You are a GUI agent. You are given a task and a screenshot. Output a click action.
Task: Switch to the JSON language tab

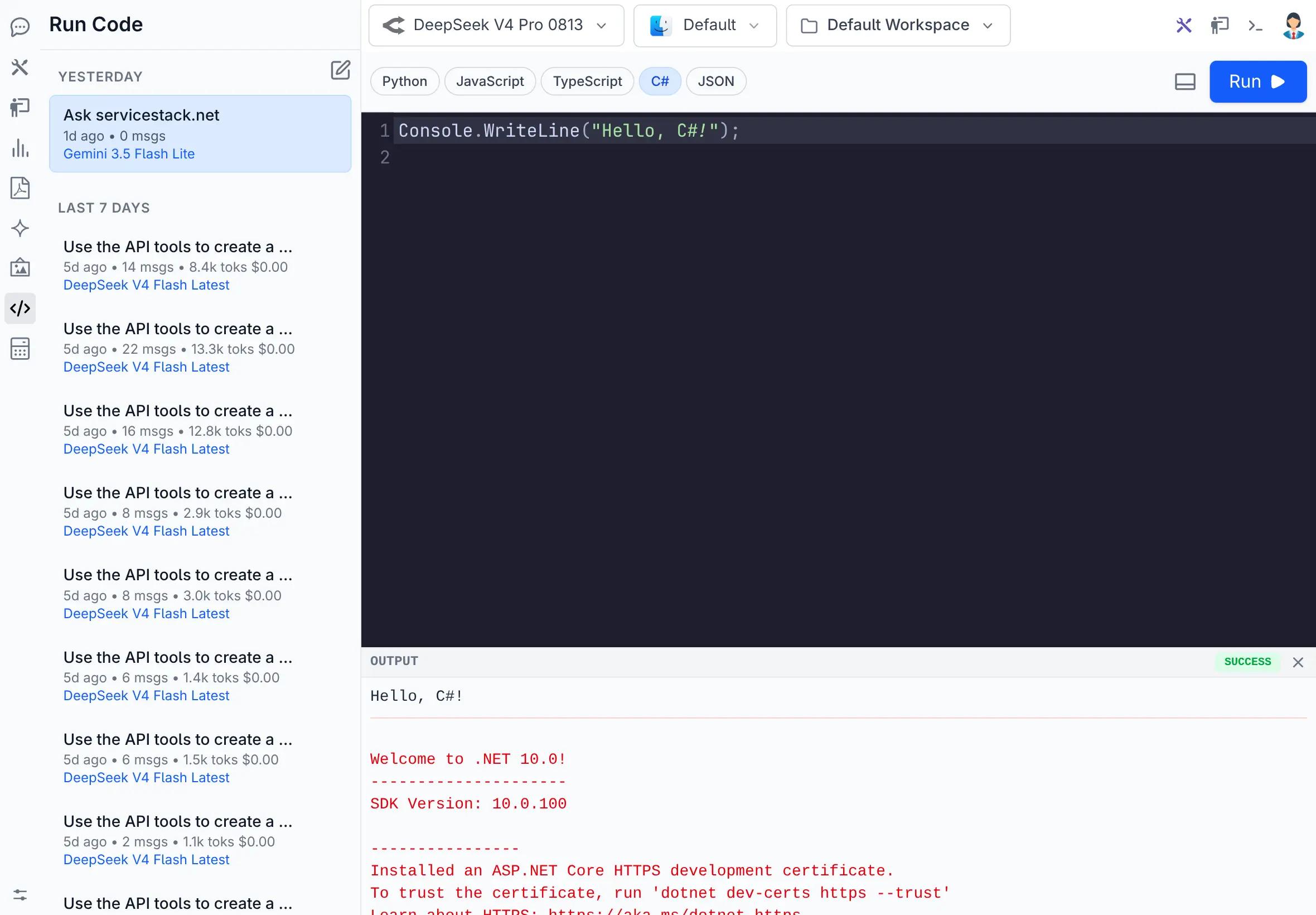tap(715, 81)
